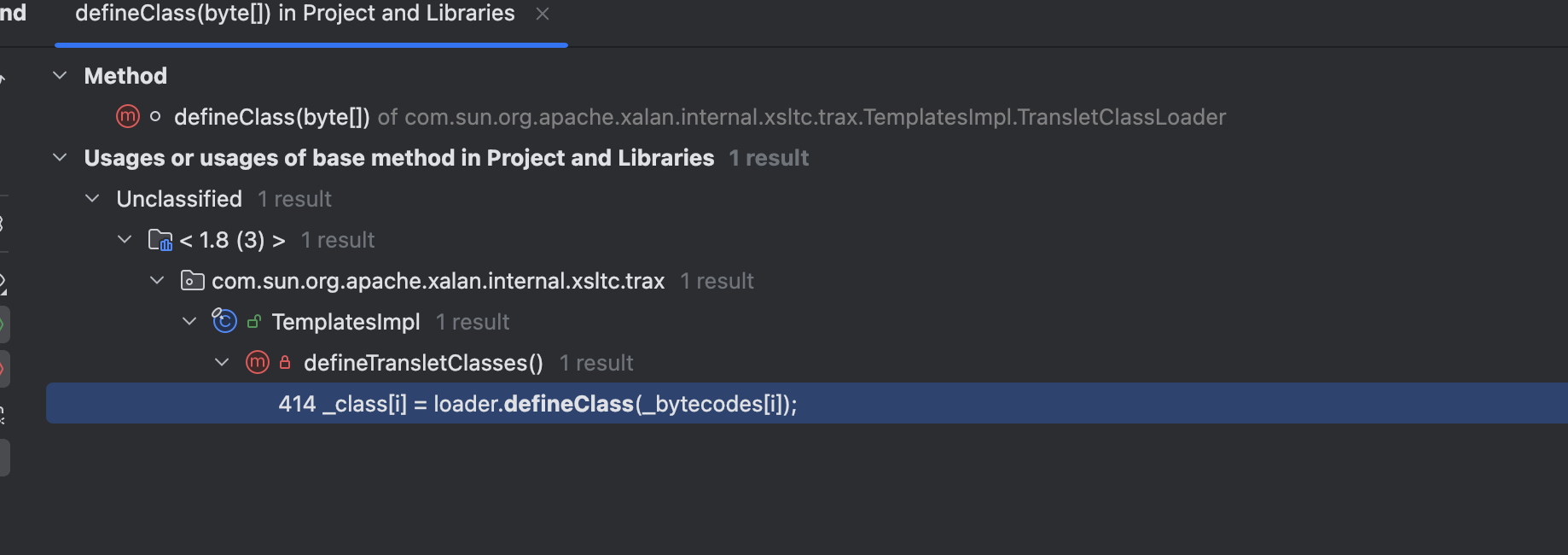Collapse the Usages or usages of base method group
This screenshot has height=555, width=1568.
pos(60,157)
